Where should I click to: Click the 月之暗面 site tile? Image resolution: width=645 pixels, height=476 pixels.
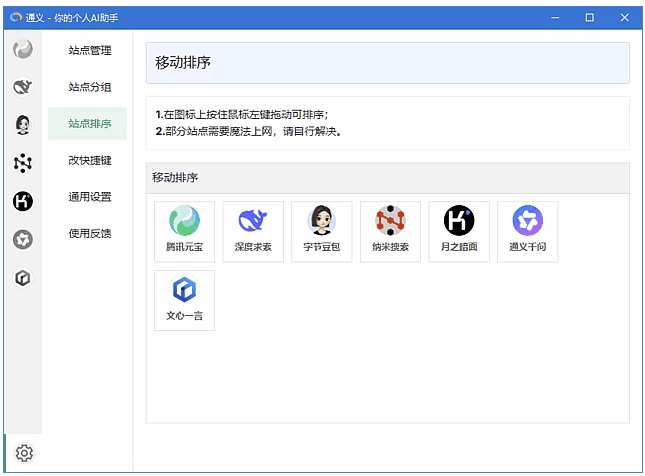point(459,231)
